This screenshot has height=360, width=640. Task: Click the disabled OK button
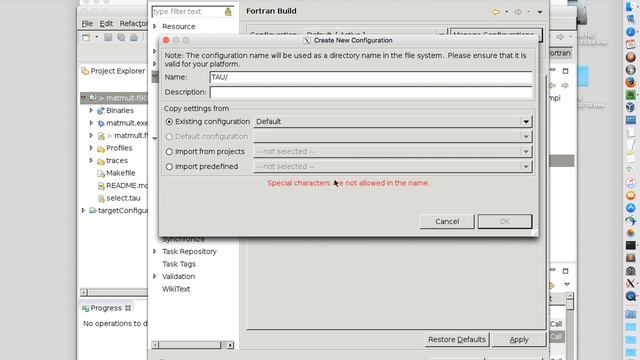pyautogui.click(x=505, y=222)
